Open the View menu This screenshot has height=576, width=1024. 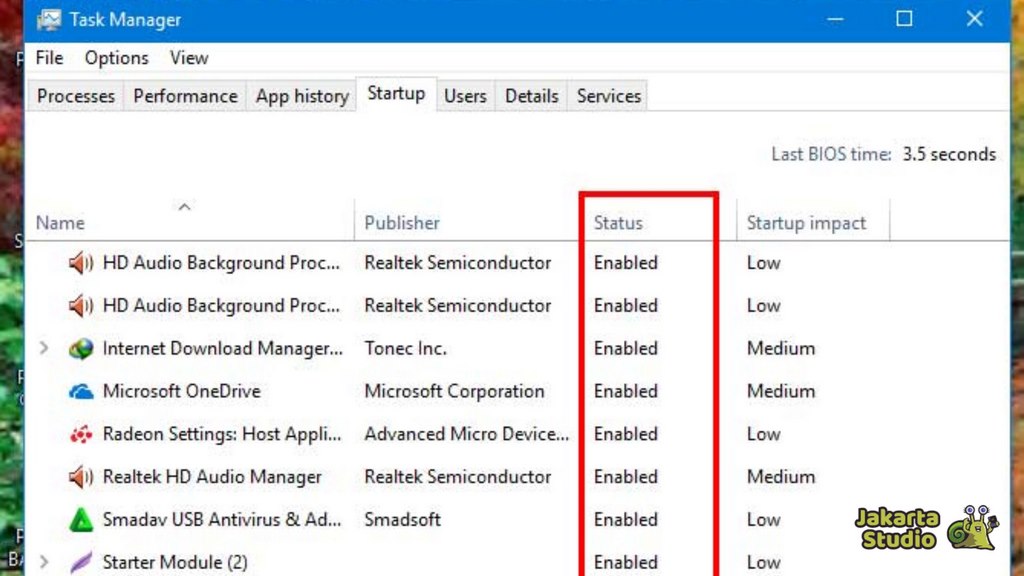pos(189,58)
